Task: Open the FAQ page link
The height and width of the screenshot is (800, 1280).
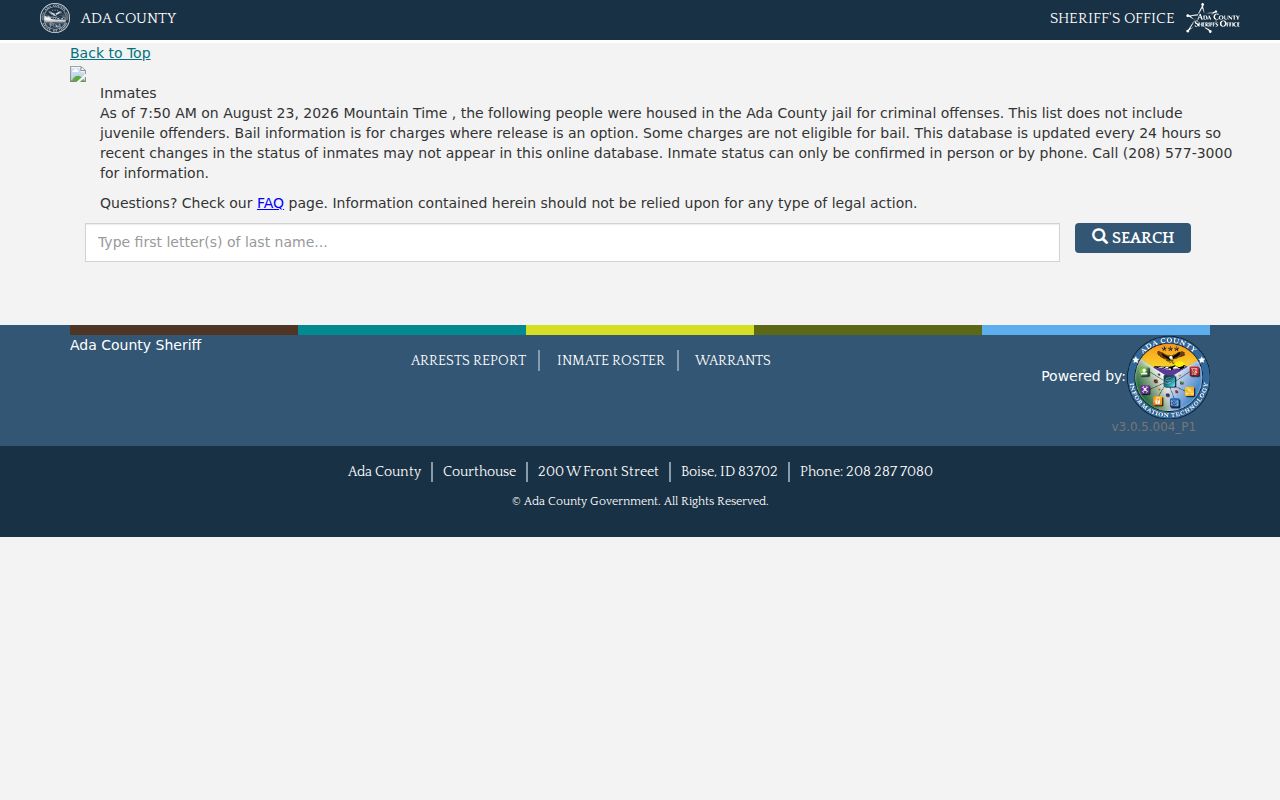Action: pos(270,203)
